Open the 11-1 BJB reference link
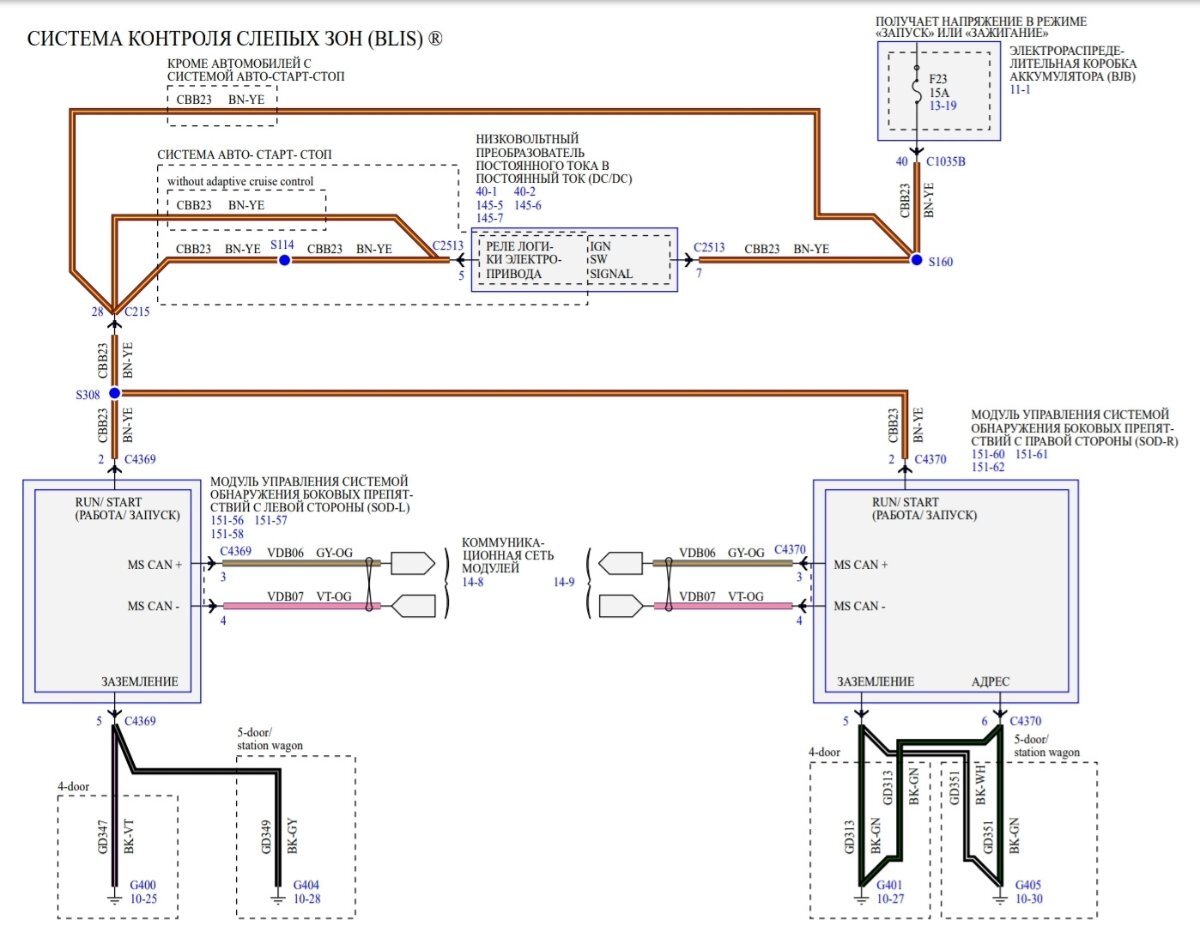This screenshot has width=1200, height=926. tap(1020, 90)
